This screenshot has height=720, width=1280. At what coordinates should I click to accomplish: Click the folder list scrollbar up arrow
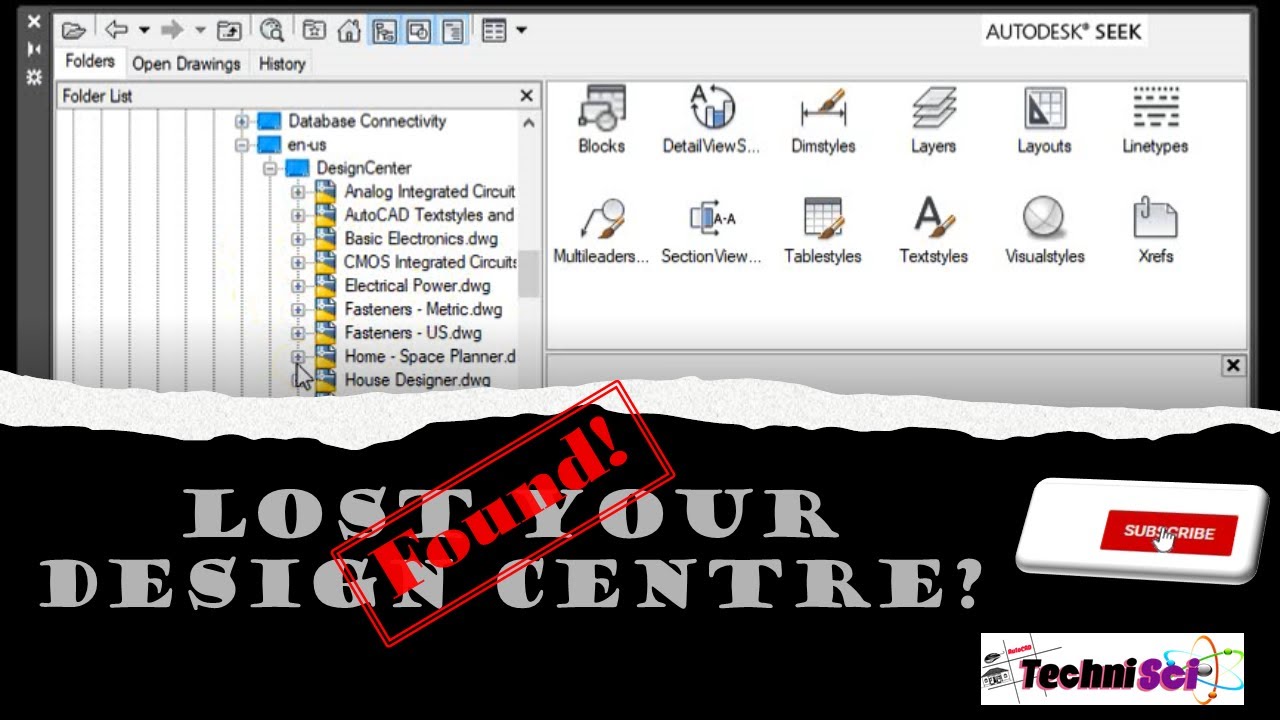[x=528, y=123]
